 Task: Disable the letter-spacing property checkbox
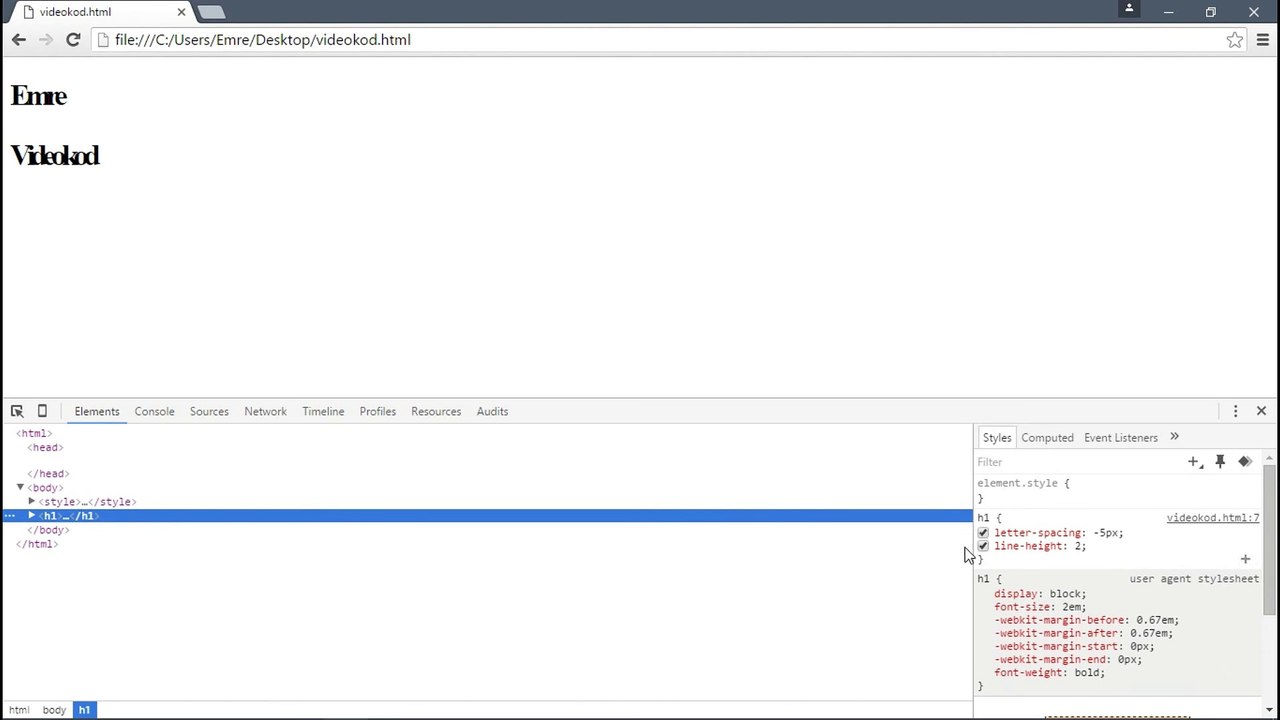pyautogui.click(x=983, y=533)
